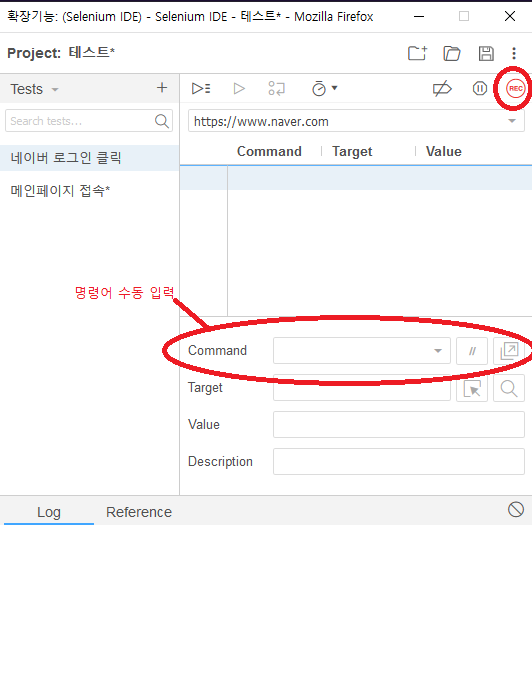This screenshot has width=532, height=685.
Task: Clear all log entries icon
Action: pos(516,509)
